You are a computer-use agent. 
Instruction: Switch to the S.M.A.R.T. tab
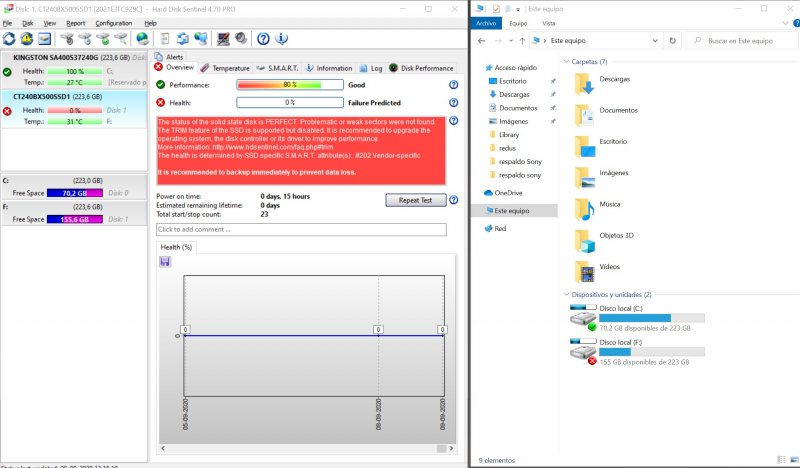pyautogui.click(x=278, y=68)
